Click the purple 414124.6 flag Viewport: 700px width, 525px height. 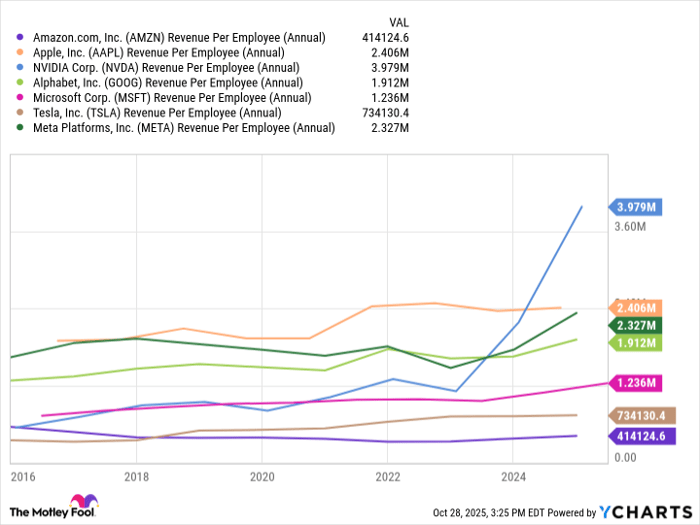point(642,436)
